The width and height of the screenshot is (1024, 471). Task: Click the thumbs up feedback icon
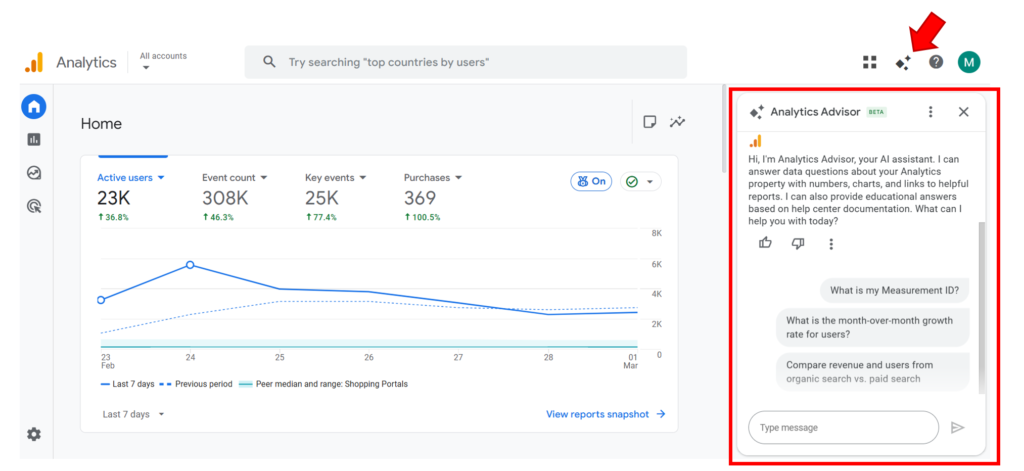(766, 243)
